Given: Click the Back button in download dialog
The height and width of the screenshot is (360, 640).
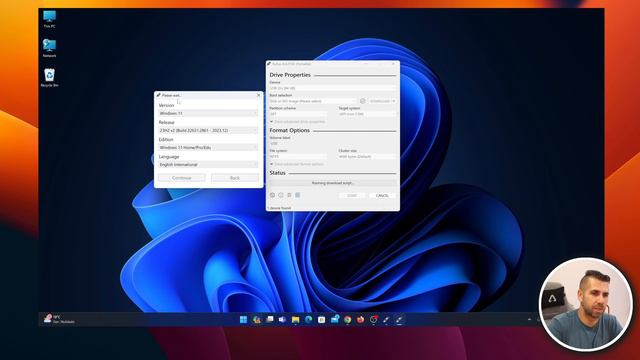Looking at the screenshot, I should [235, 178].
